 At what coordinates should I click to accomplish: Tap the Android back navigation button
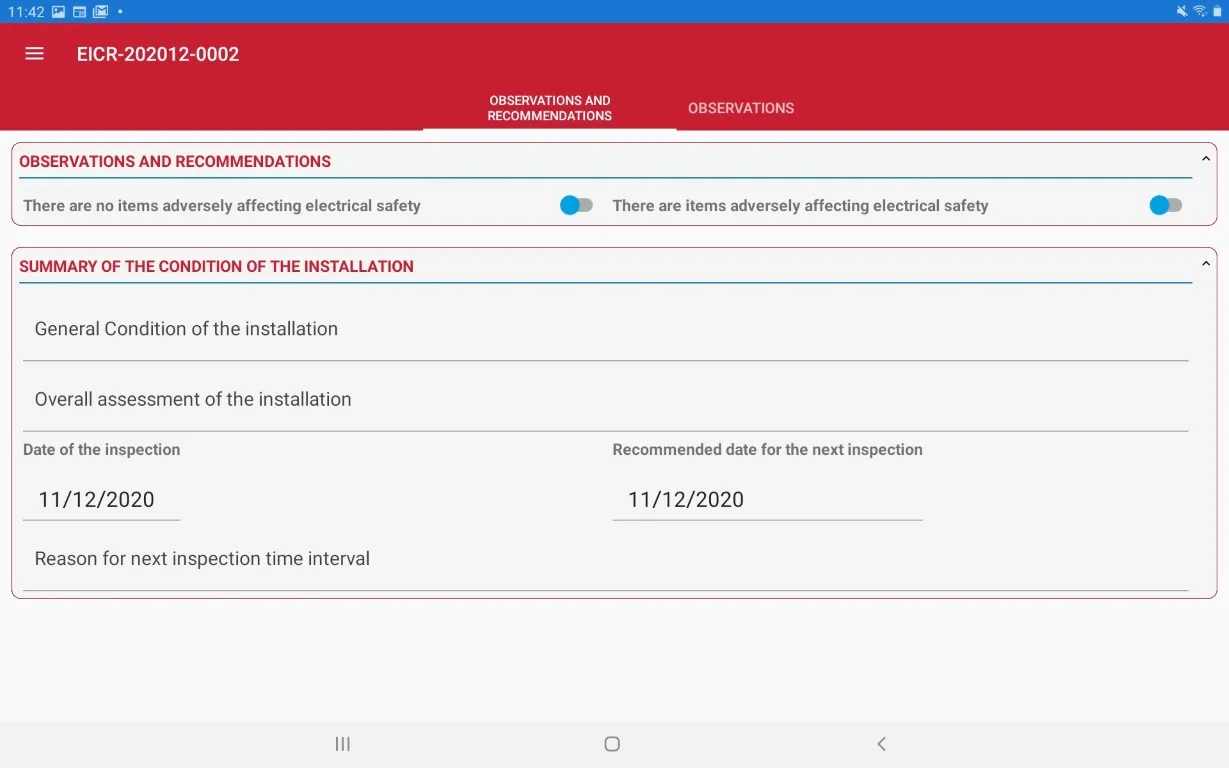click(x=881, y=744)
